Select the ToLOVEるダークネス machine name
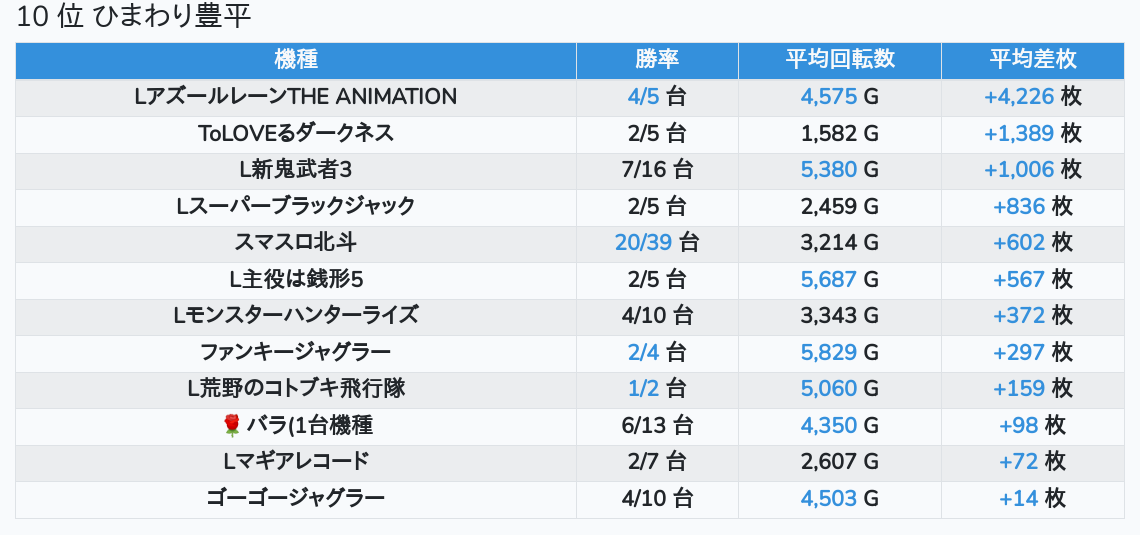 click(x=296, y=133)
